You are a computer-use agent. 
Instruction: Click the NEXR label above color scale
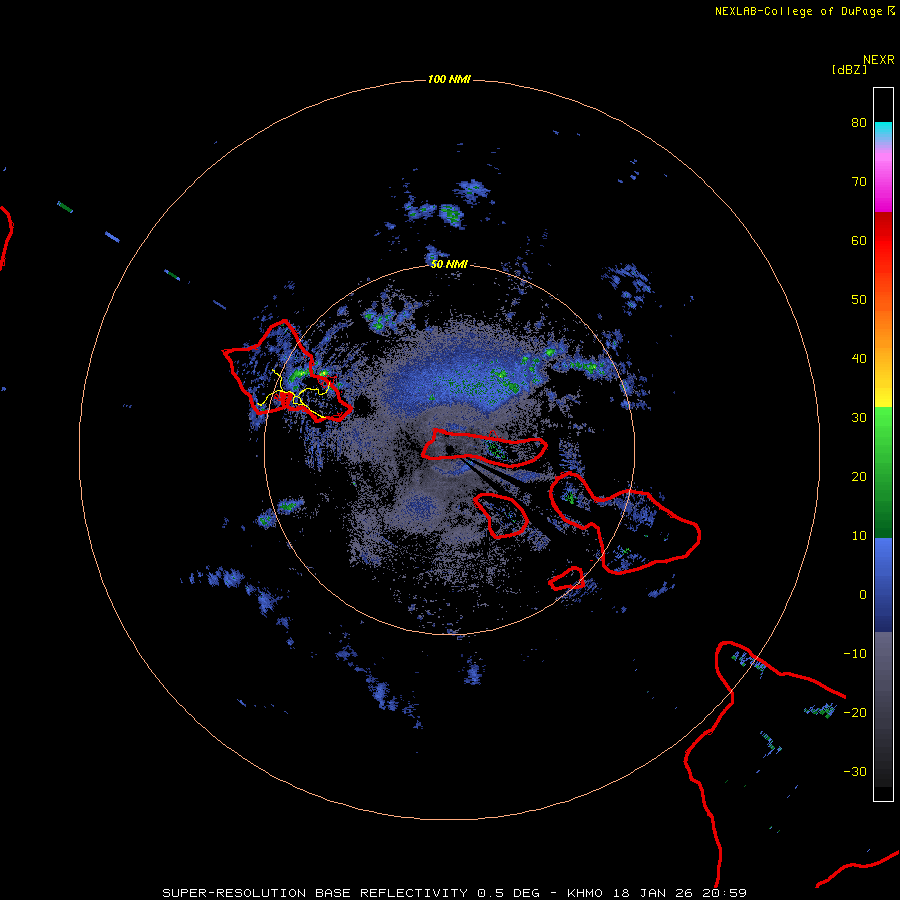878,60
